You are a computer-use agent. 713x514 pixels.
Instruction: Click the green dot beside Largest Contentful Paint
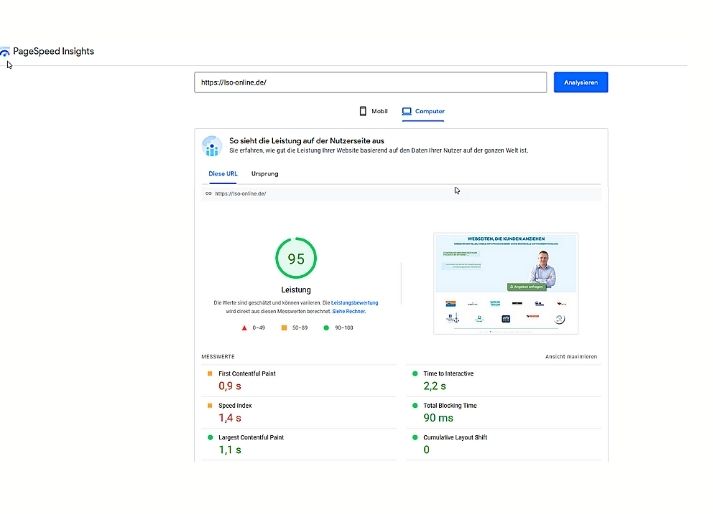click(x=210, y=437)
